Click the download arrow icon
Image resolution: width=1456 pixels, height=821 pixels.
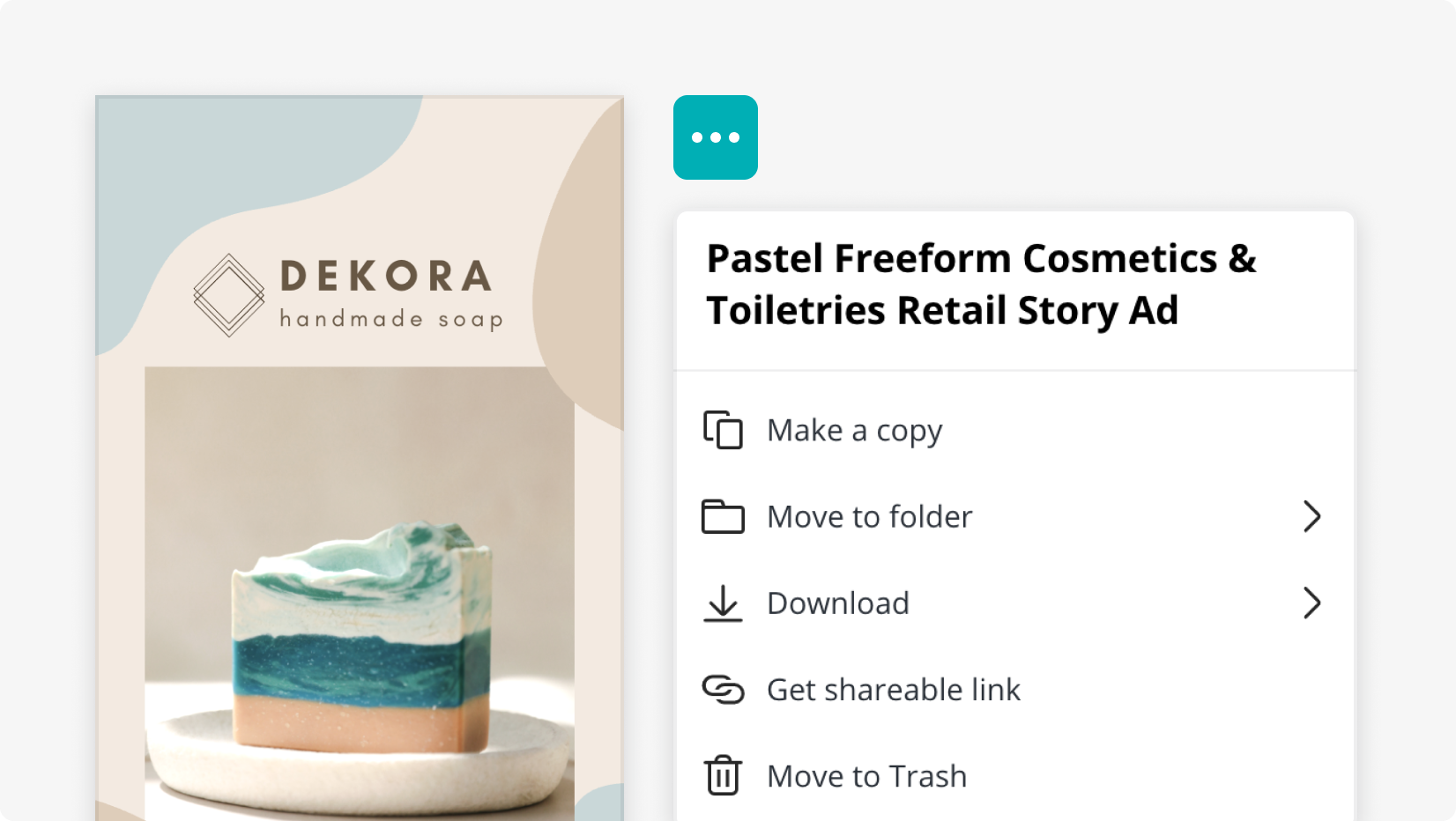723,603
